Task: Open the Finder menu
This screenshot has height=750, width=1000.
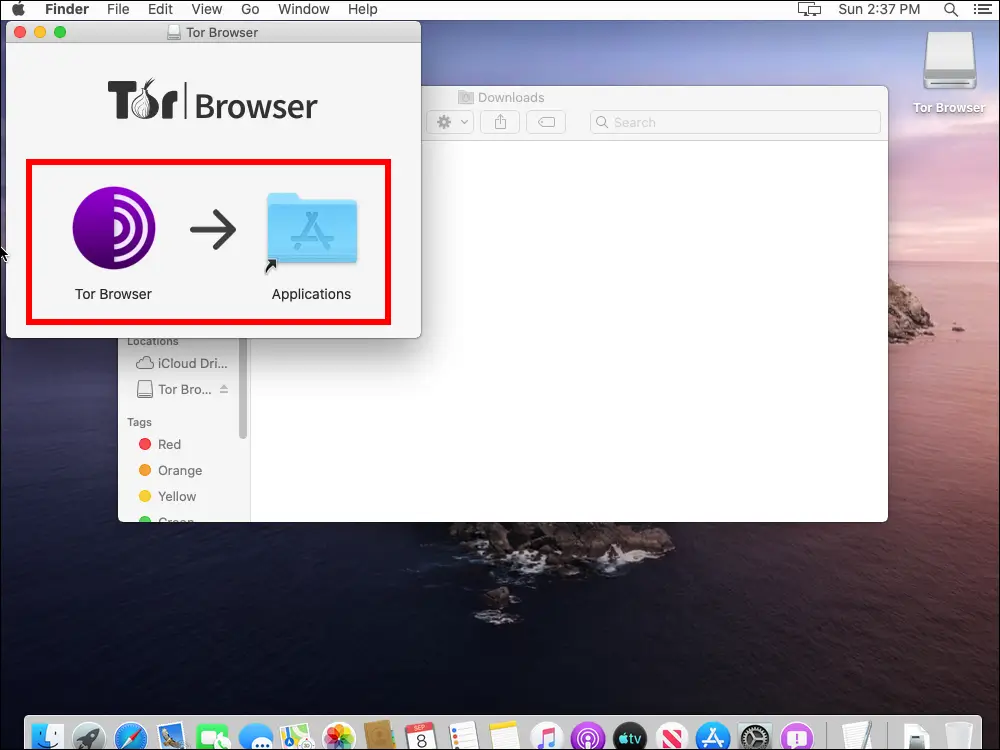Action: 67,9
